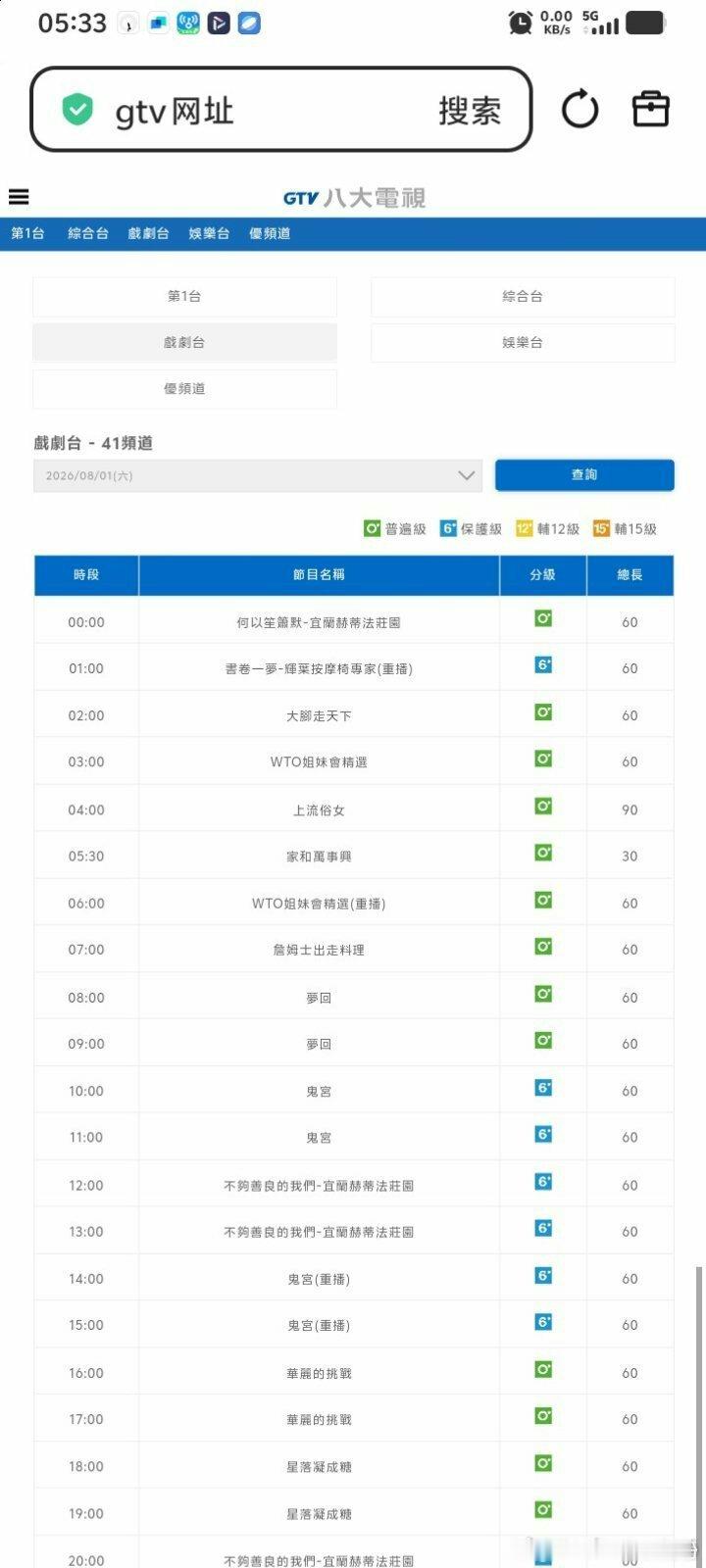This screenshot has width=706, height=1568.
Task: Open the browser toolbox briefcase icon
Action: [650, 109]
